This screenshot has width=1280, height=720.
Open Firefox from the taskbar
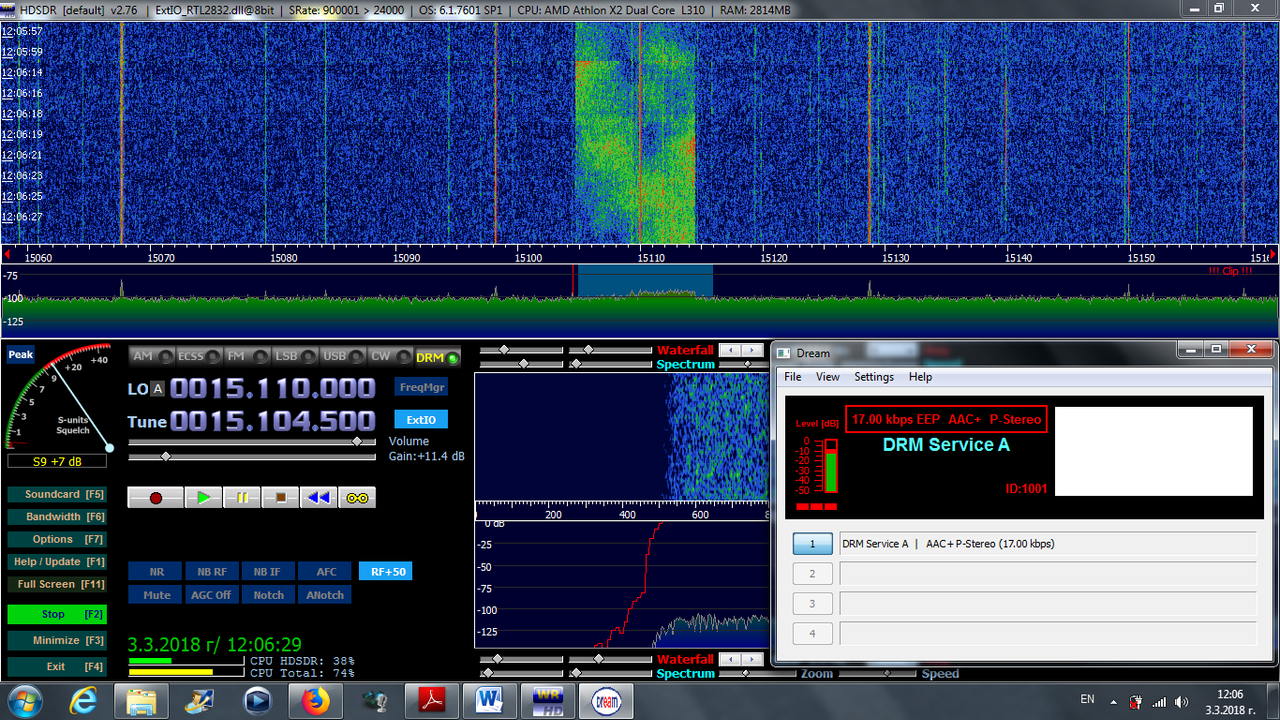314,701
